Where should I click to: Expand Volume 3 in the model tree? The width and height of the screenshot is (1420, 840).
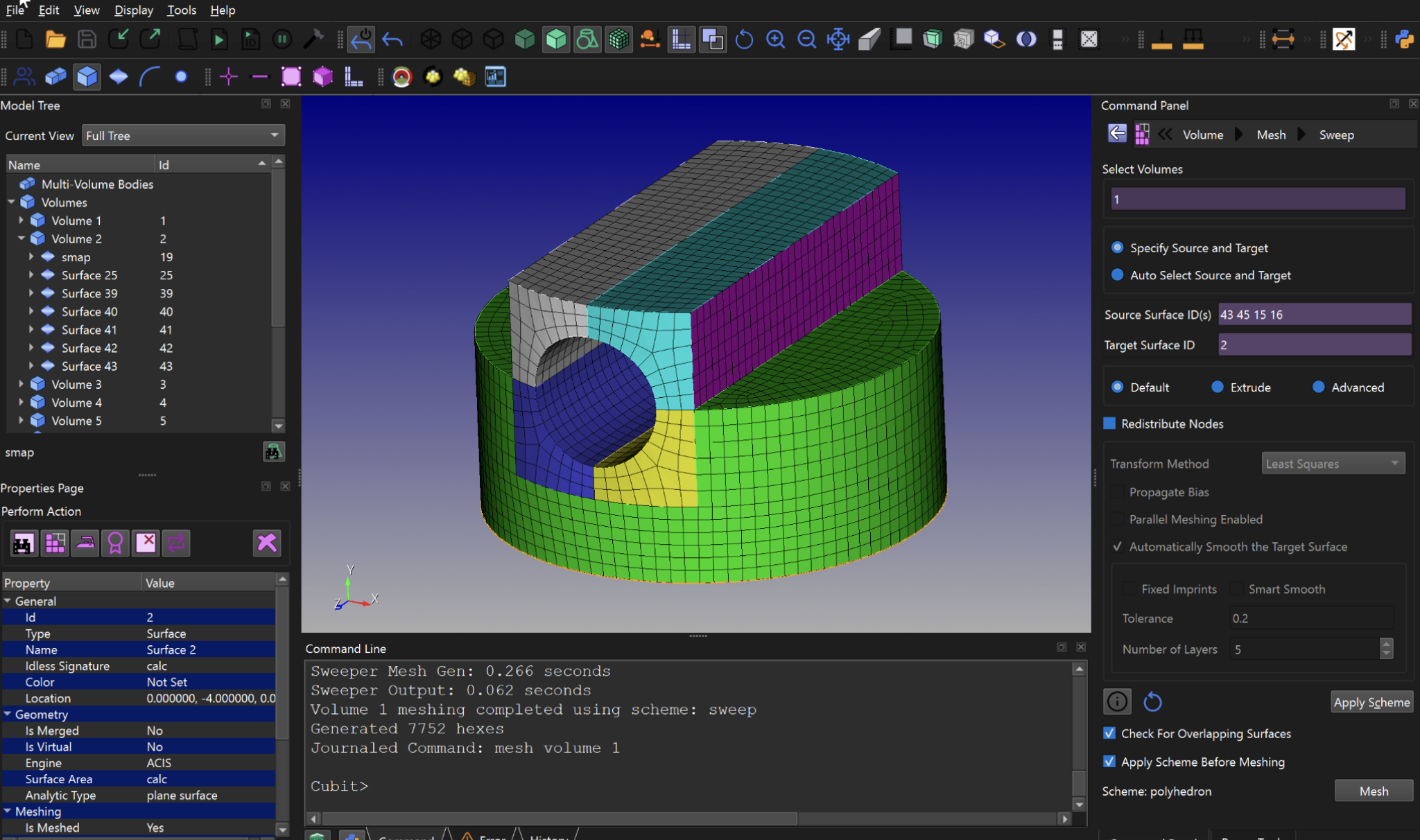[21, 384]
